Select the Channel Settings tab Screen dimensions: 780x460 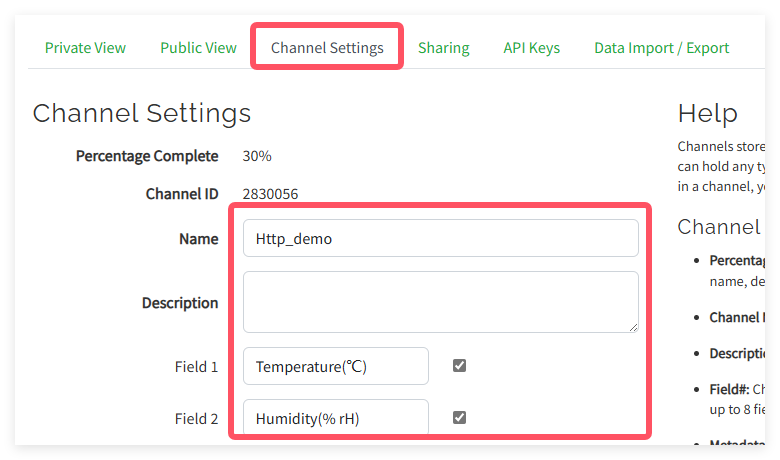click(327, 48)
